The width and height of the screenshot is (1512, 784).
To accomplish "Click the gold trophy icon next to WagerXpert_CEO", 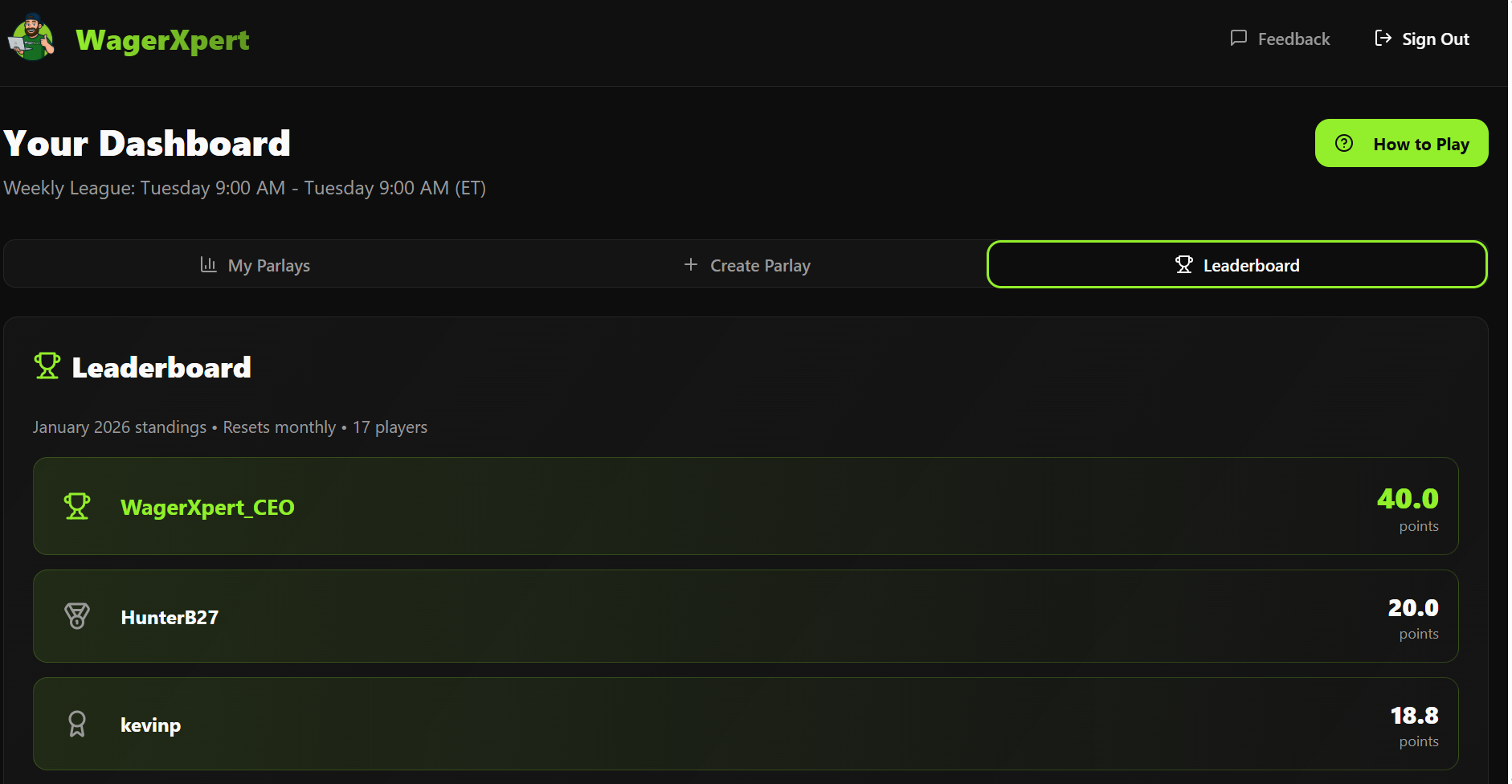I will 77,506.
